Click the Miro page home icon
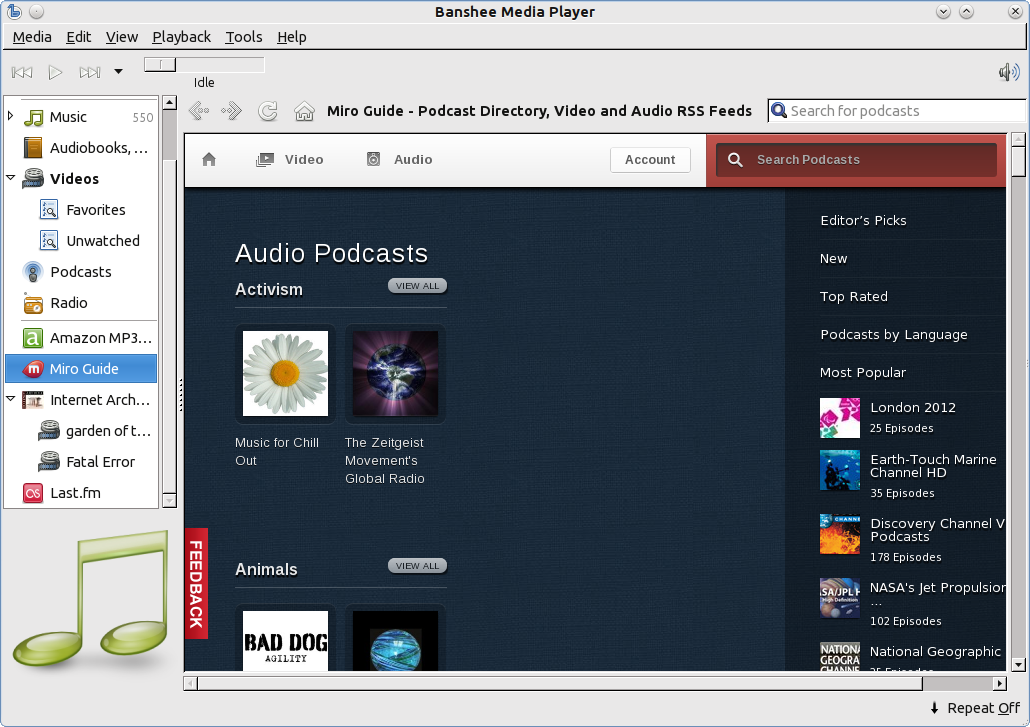Viewport: 1030px width, 727px height. click(209, 160)
